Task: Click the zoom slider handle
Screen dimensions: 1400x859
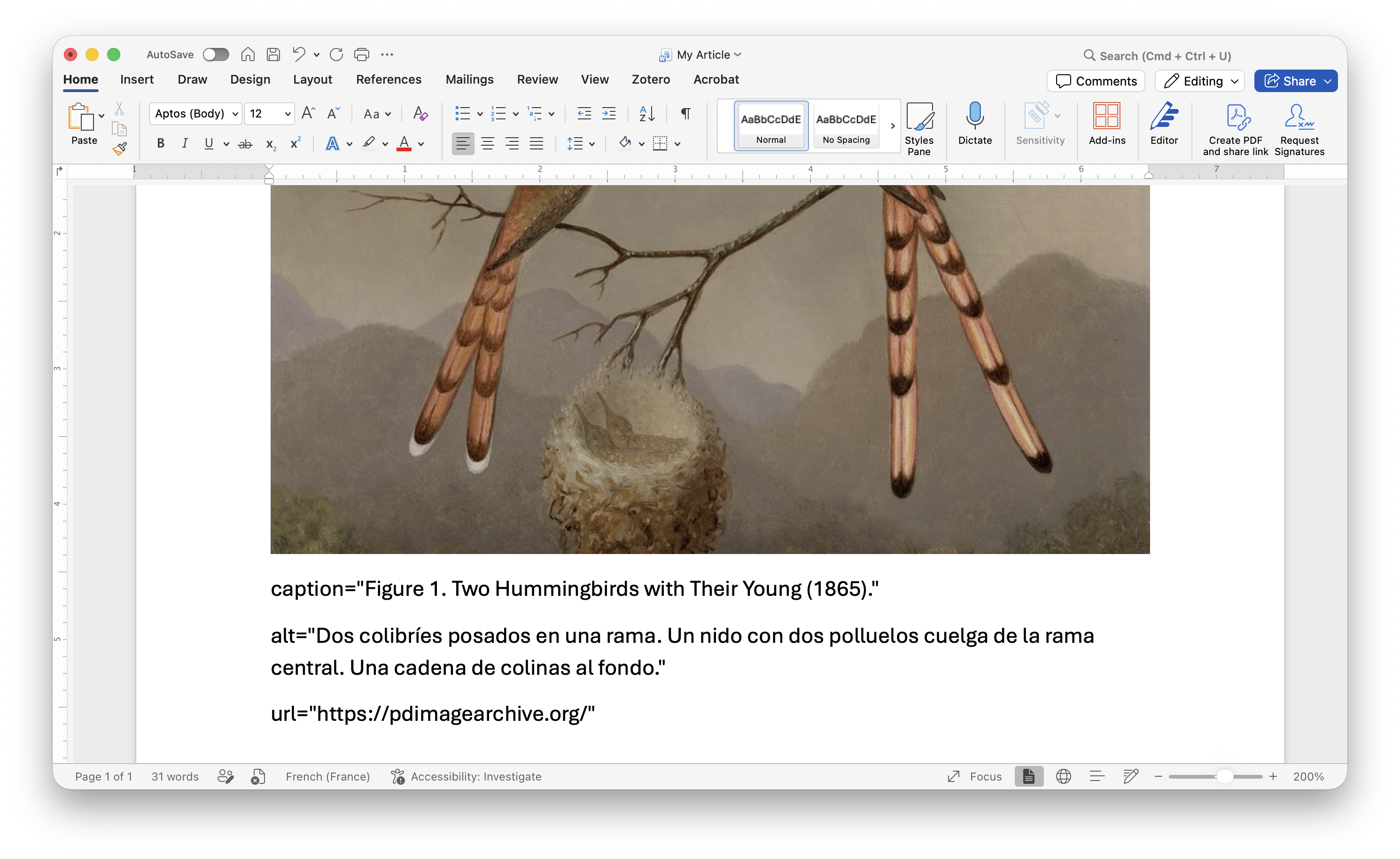Action: 1226,777
